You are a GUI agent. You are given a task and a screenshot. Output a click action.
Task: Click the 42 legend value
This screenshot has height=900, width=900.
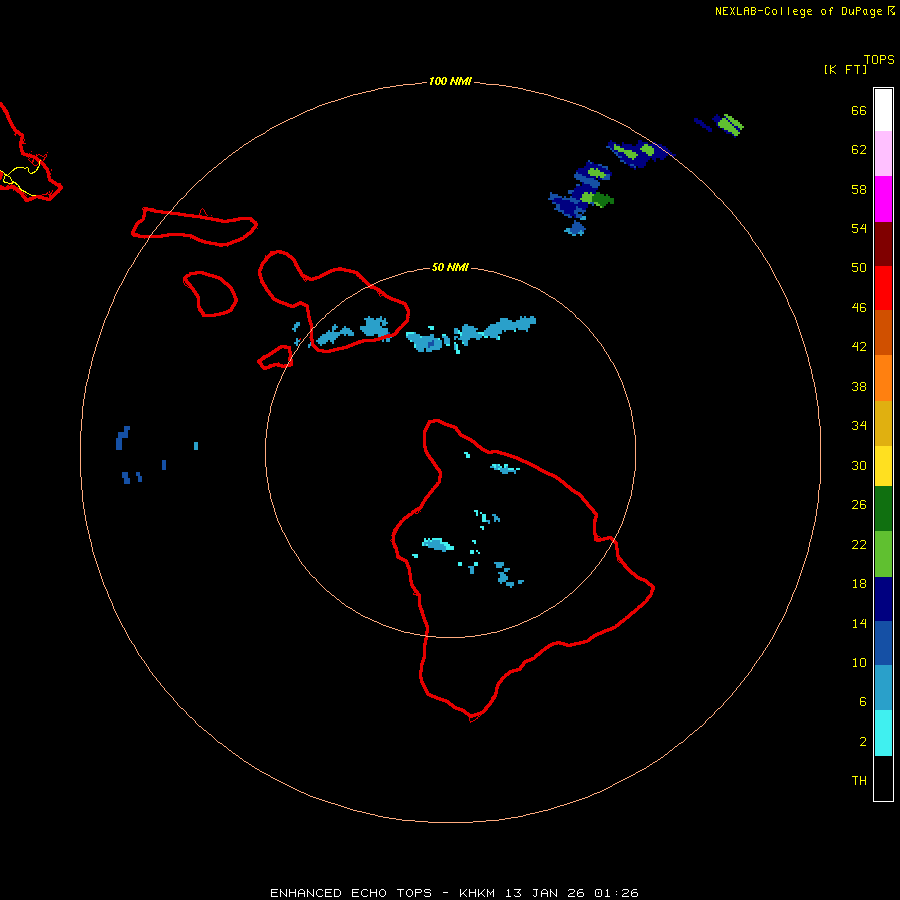859,346
